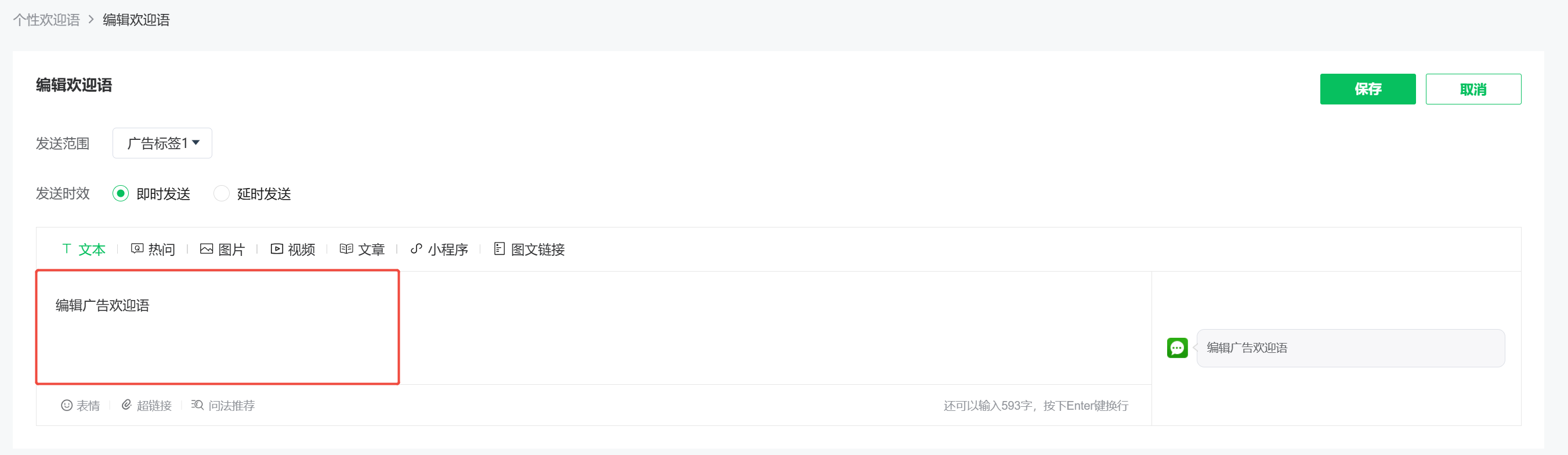Go back to 个性欢迎语 breadcrumb

[47, 20]
